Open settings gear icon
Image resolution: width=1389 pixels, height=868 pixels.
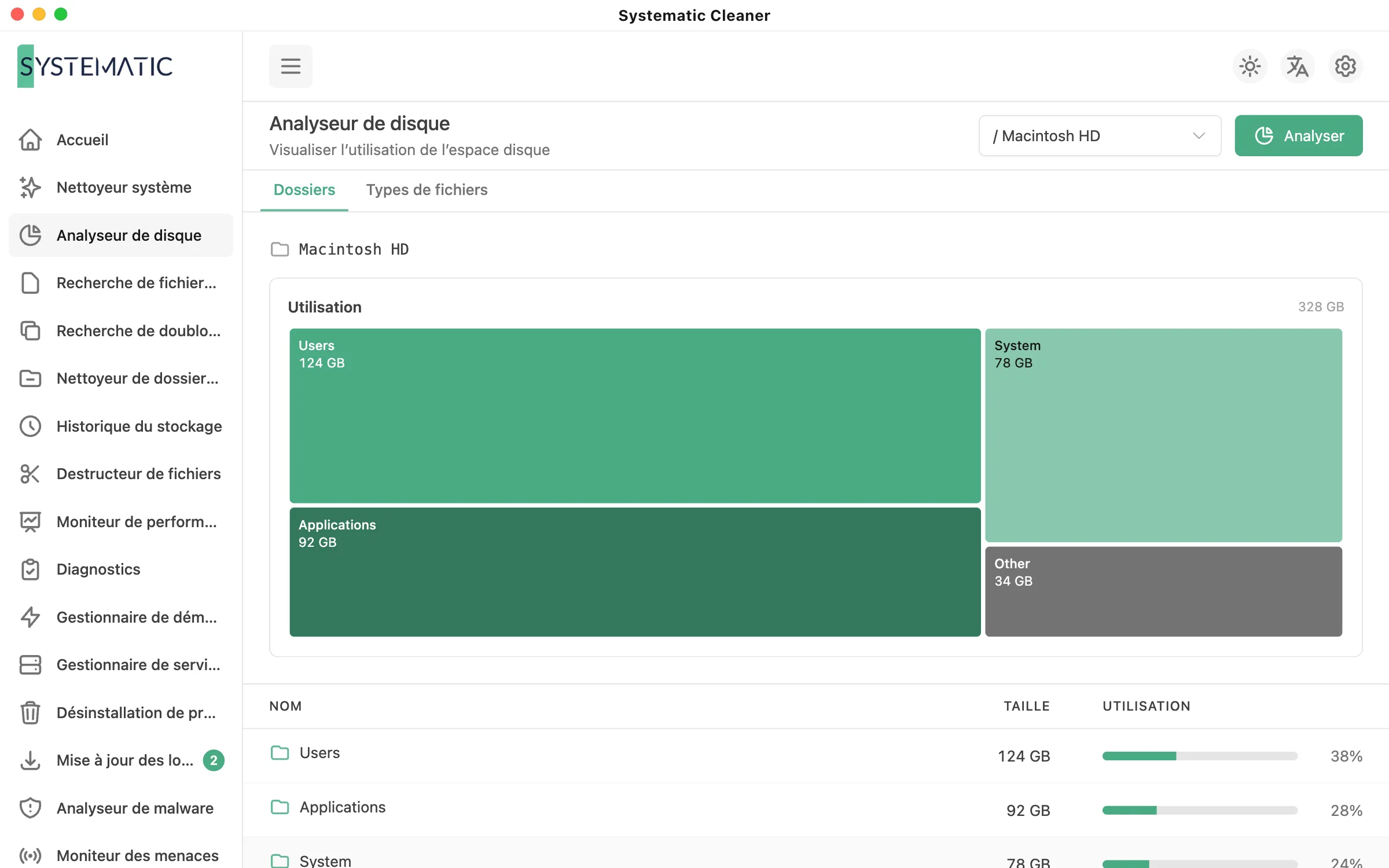pyautogui.click(x=1346, y=67)
